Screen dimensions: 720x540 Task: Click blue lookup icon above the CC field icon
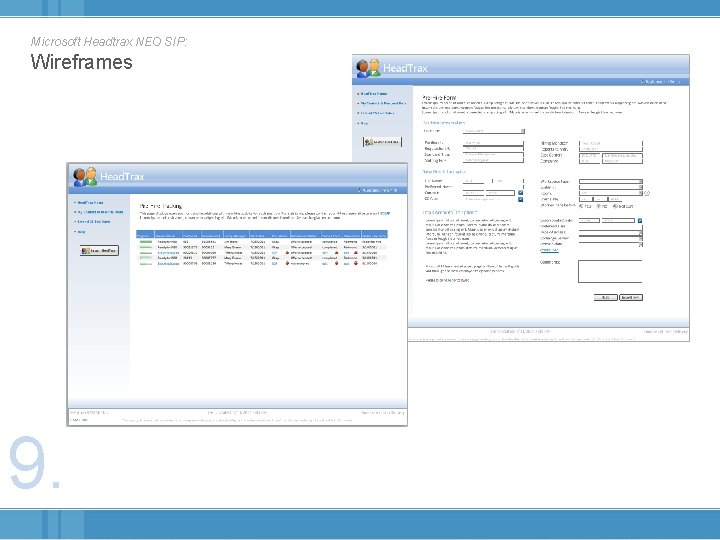click(520, 192)
